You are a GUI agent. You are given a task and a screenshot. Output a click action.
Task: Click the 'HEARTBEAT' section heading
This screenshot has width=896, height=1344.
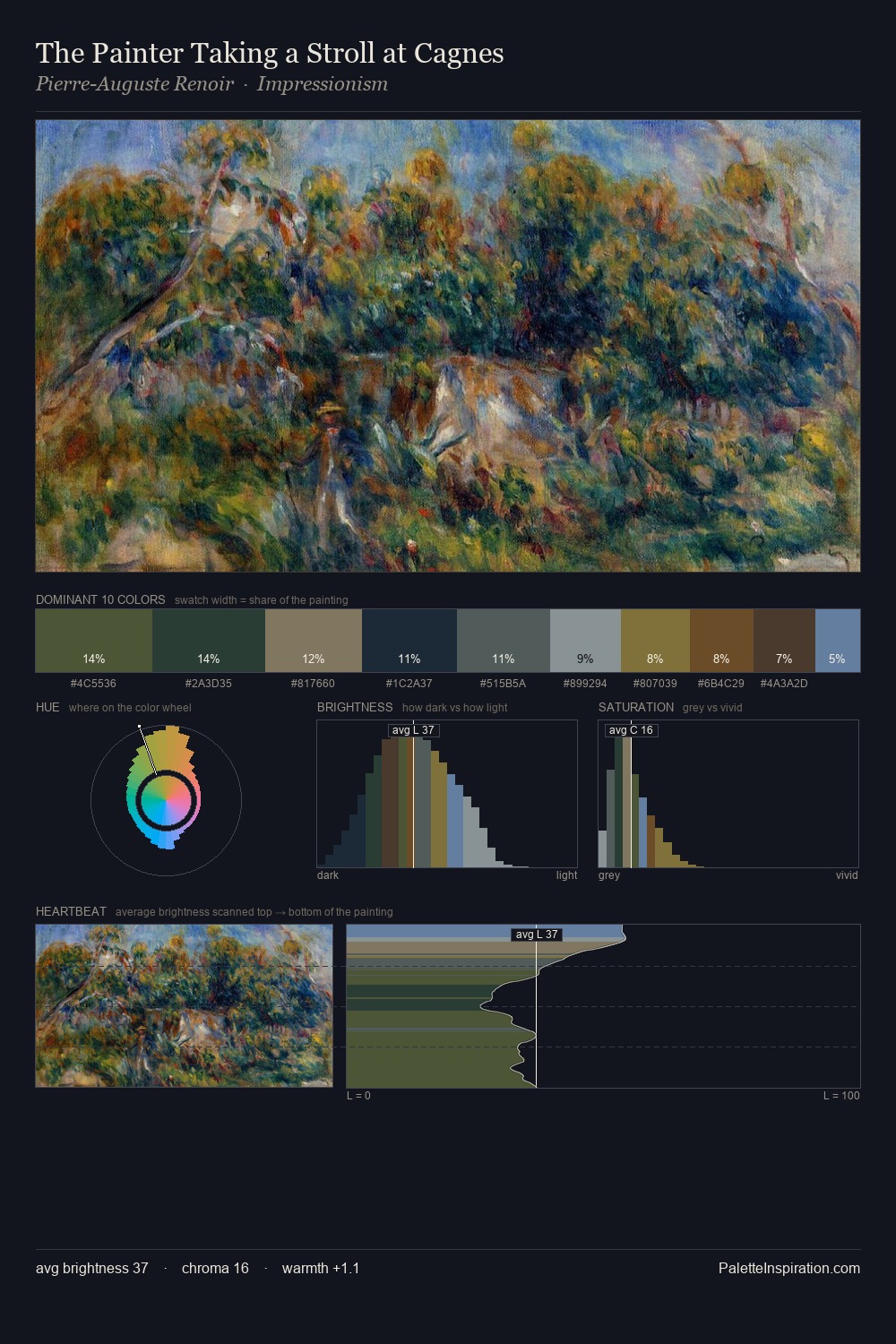click(71, 911)
